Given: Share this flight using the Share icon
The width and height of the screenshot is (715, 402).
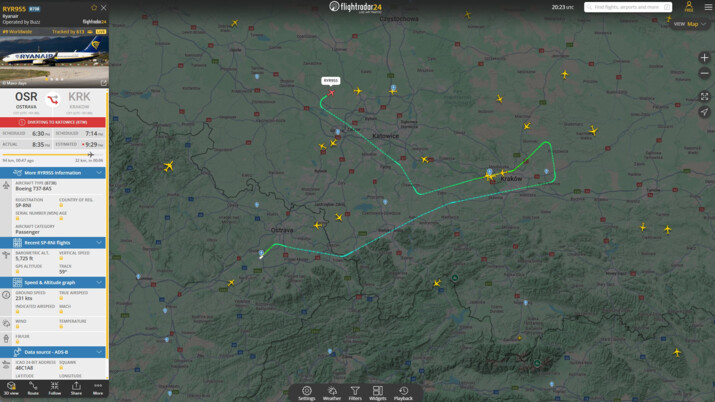Looking at the screenshot, I should 76,388.
